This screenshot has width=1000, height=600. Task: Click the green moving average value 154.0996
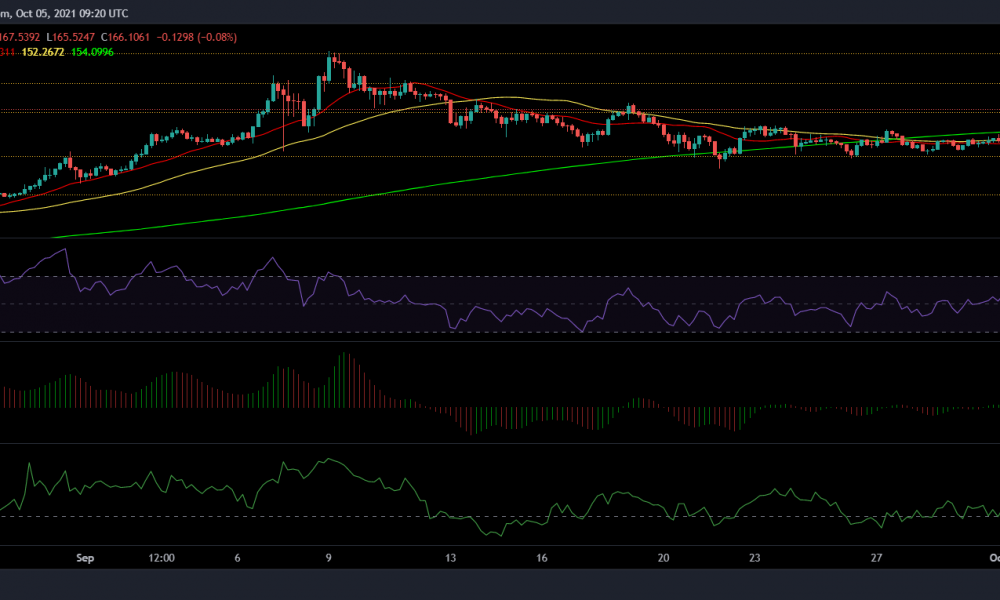(x=92, y=52)
